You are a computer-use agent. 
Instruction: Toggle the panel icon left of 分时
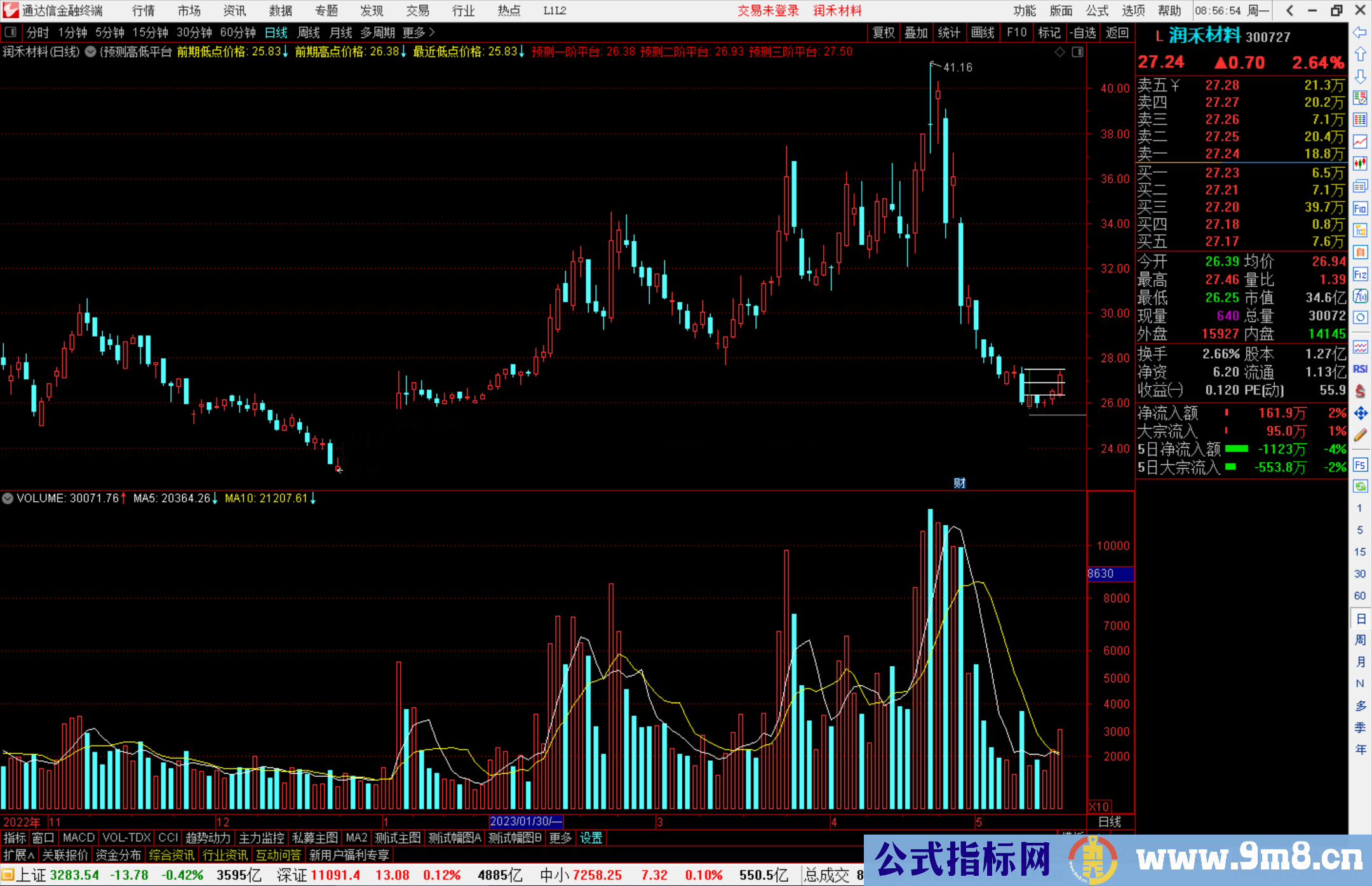(11, 32)
